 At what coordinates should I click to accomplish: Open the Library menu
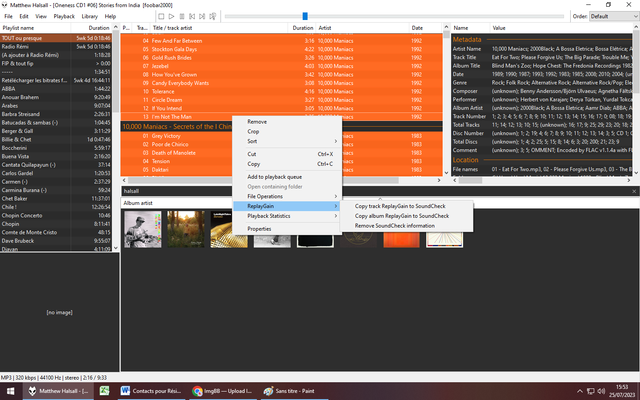[x=89, y=16]
